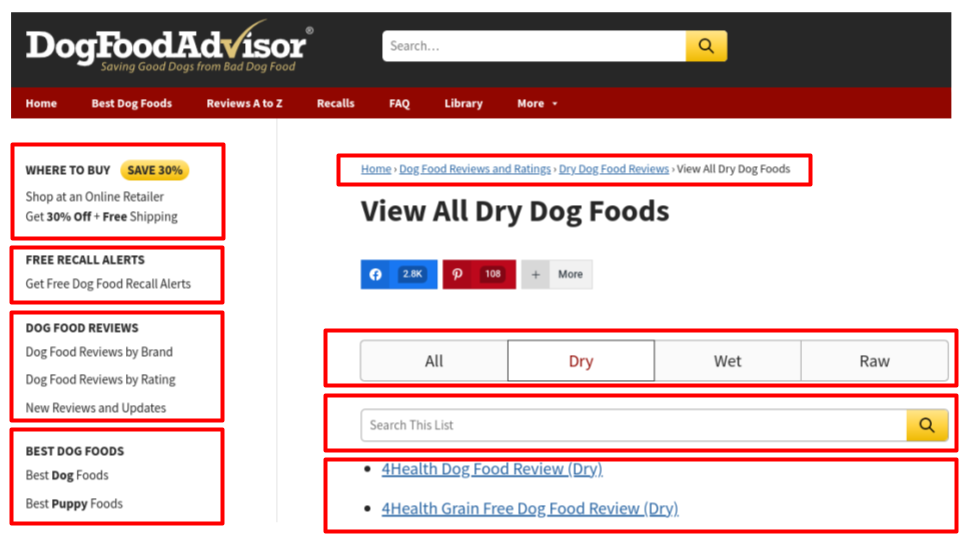Open Best Dog Foods navigation item
Screen dimensions: 960x540
point(132,103)
